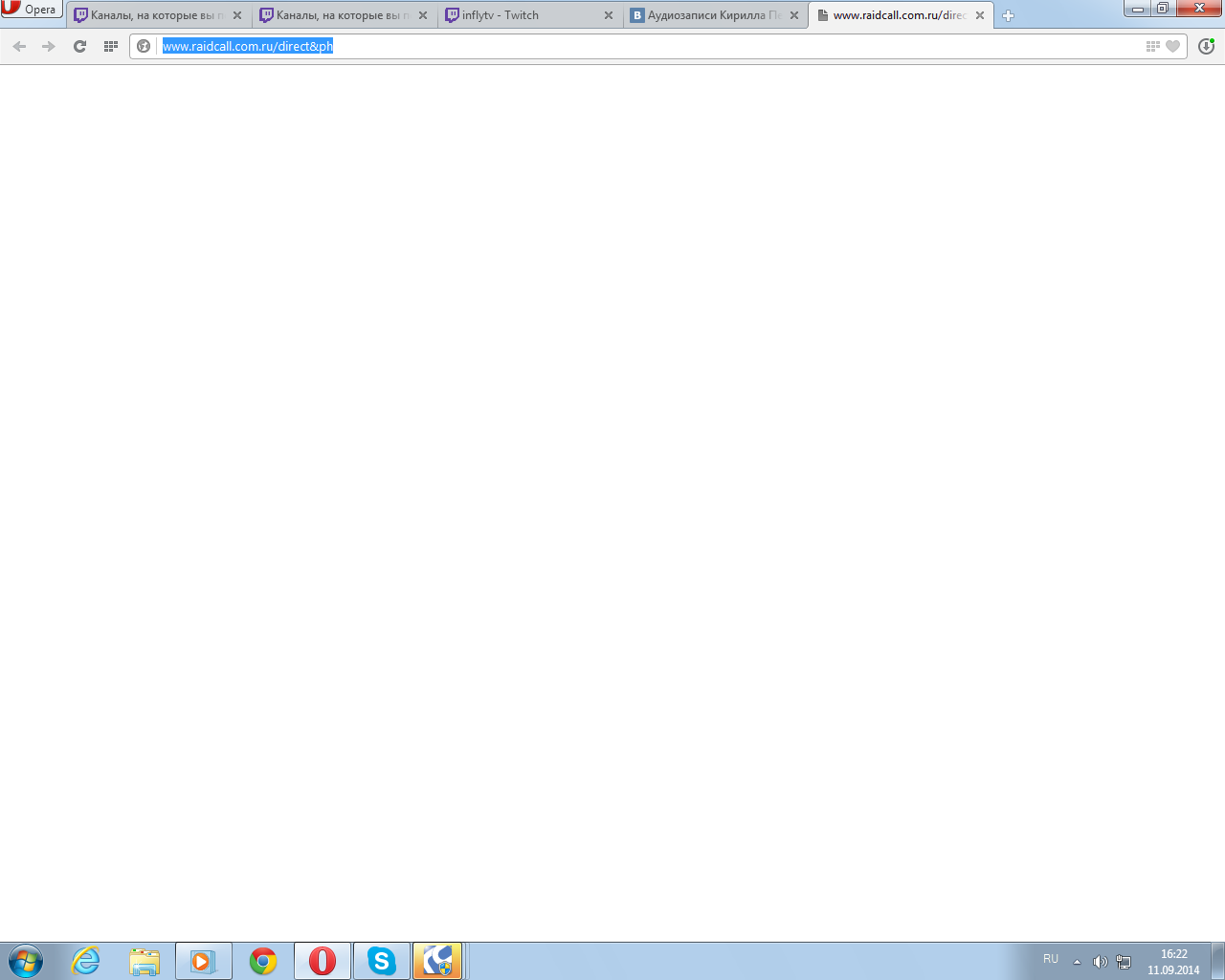
Task: Add page to bookmarks with heart icon
Action: pyautogui.click(x=1173, y=46)
